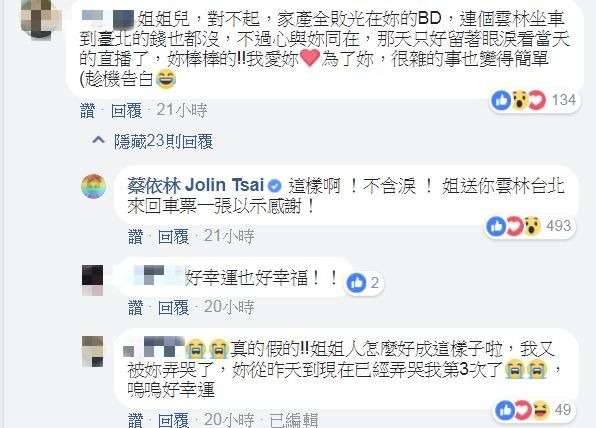Click Jolin Tsai's rainbow profile avatar

click(x=94, y=186)
